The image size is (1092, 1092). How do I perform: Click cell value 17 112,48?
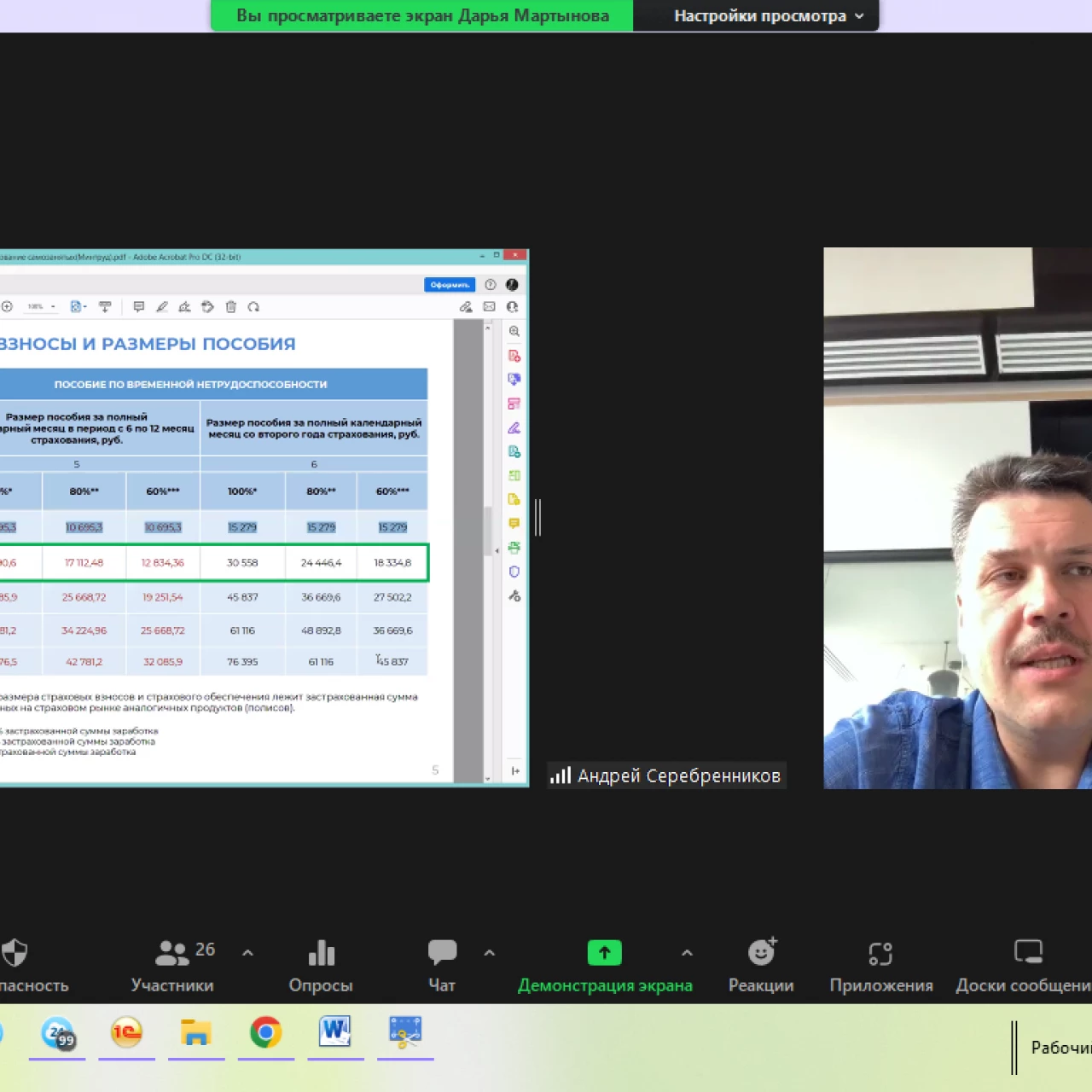(84, 563)
